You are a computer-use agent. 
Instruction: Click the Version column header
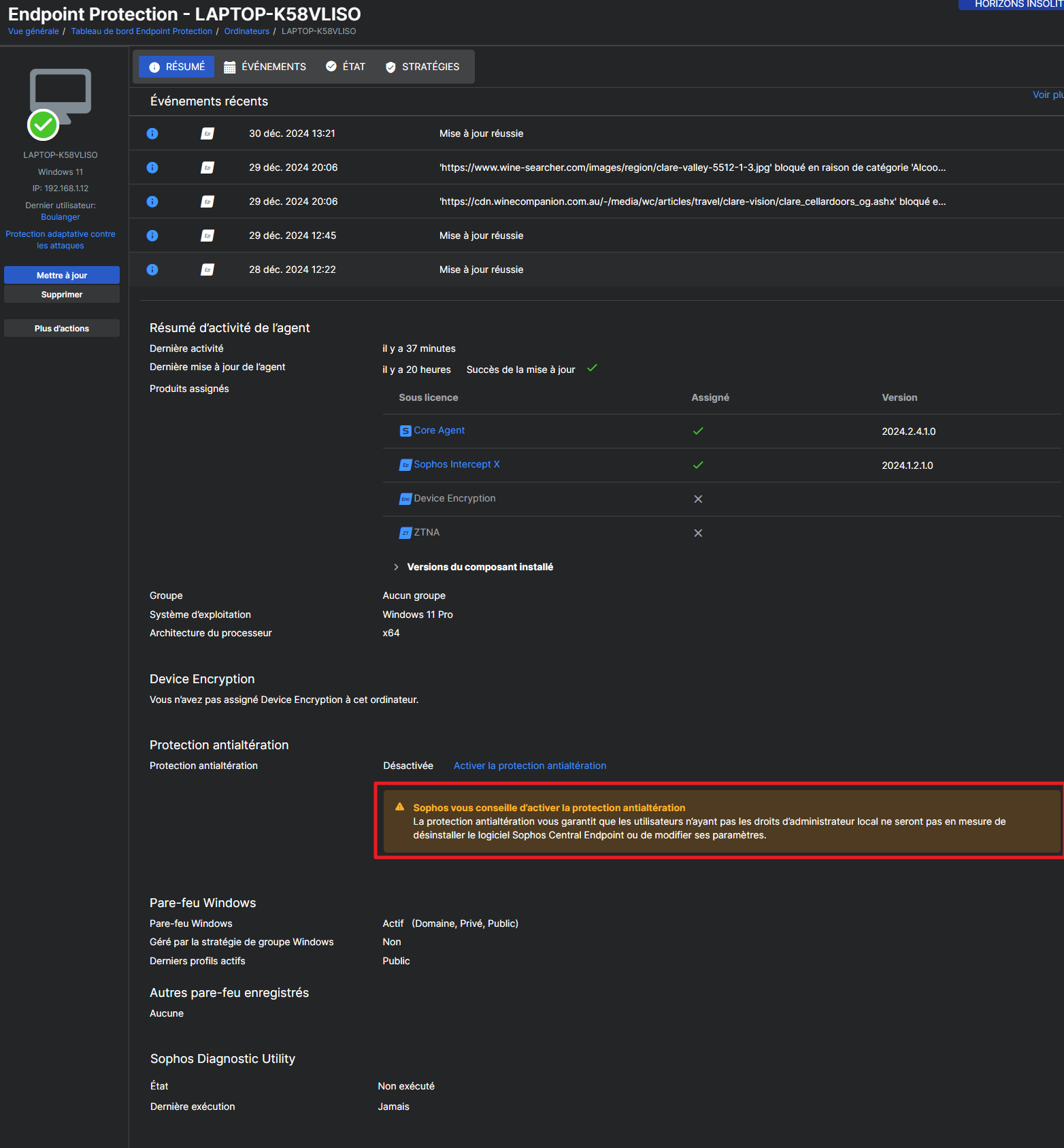coord(899,397)
